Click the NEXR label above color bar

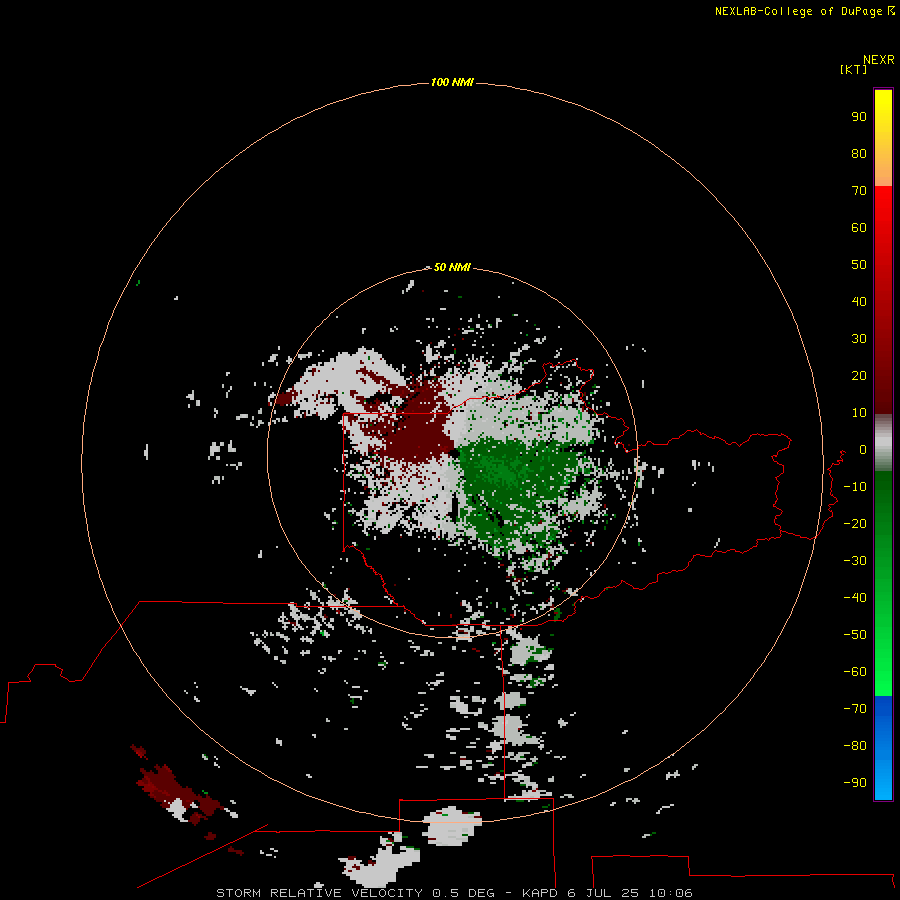tap(878, 60)
